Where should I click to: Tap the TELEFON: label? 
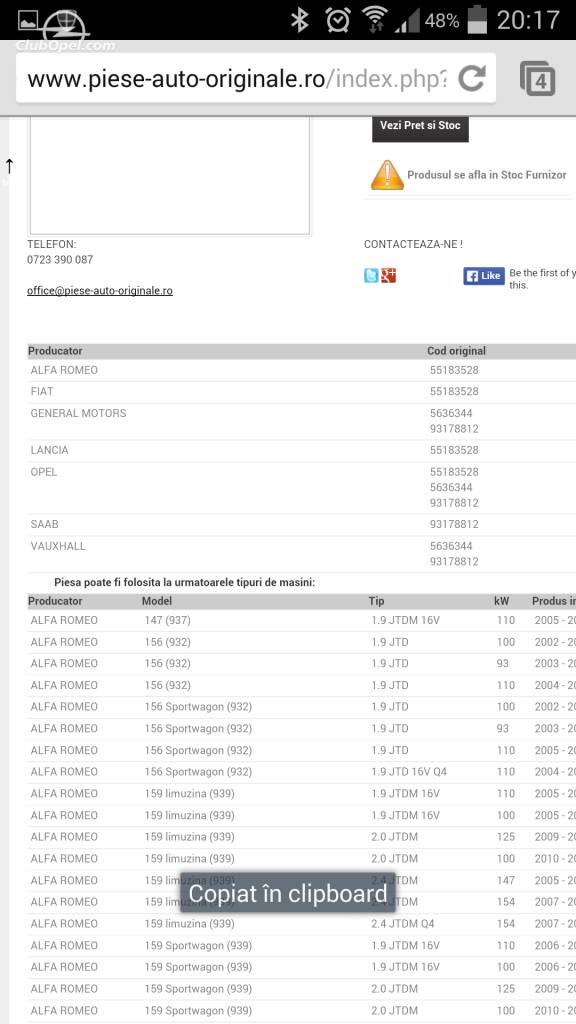point(52,244)
